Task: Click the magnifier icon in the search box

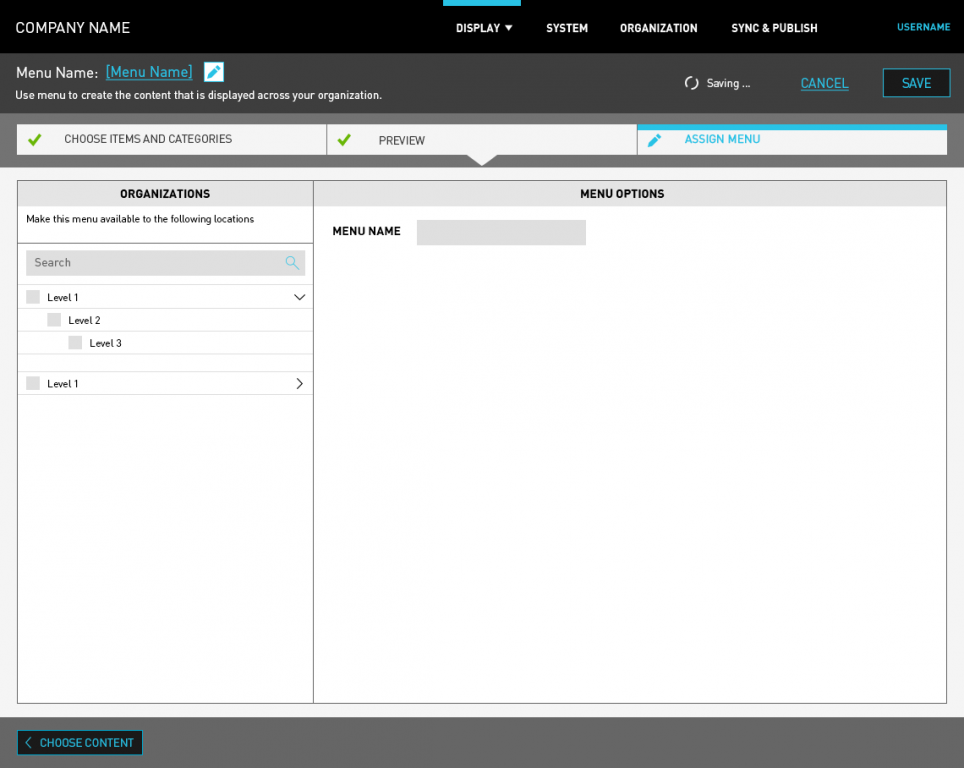Action: pyautogui.click(x=292, y=263)
